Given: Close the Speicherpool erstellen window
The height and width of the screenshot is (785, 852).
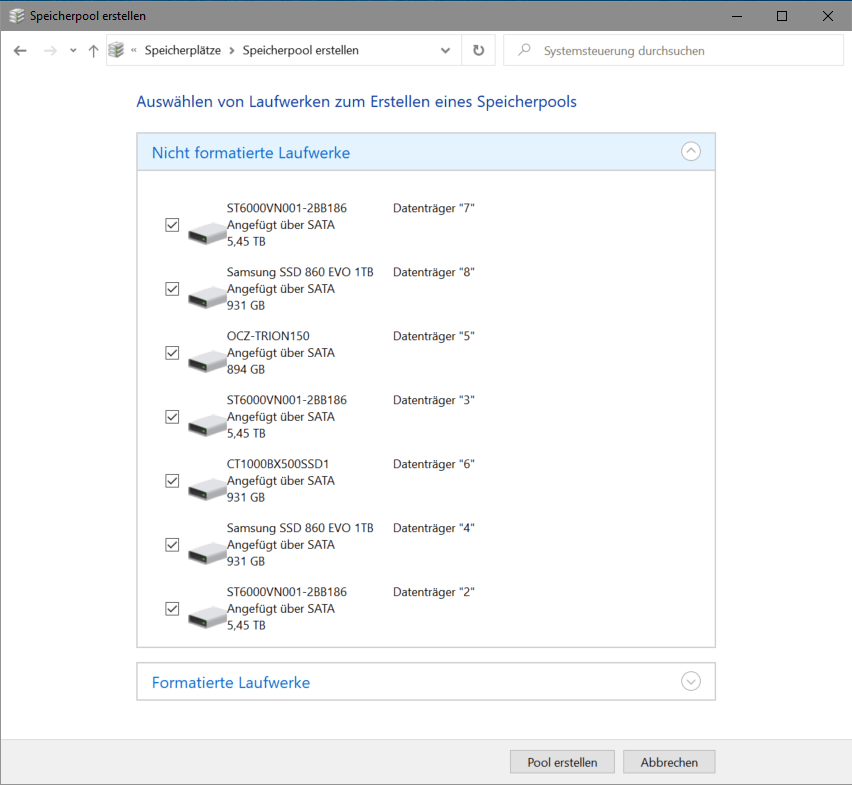Looking at the screenshot, I should pos(828,16).
